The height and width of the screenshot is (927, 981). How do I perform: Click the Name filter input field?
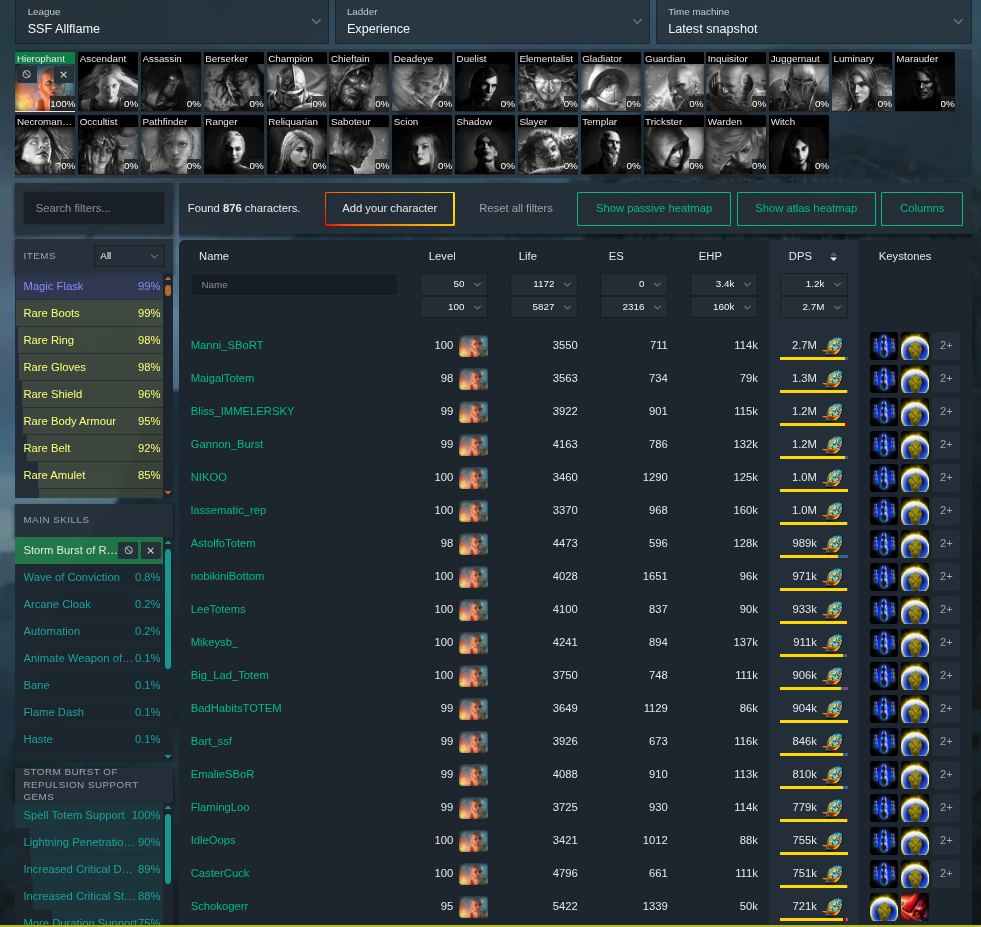[x=294, y=285]
